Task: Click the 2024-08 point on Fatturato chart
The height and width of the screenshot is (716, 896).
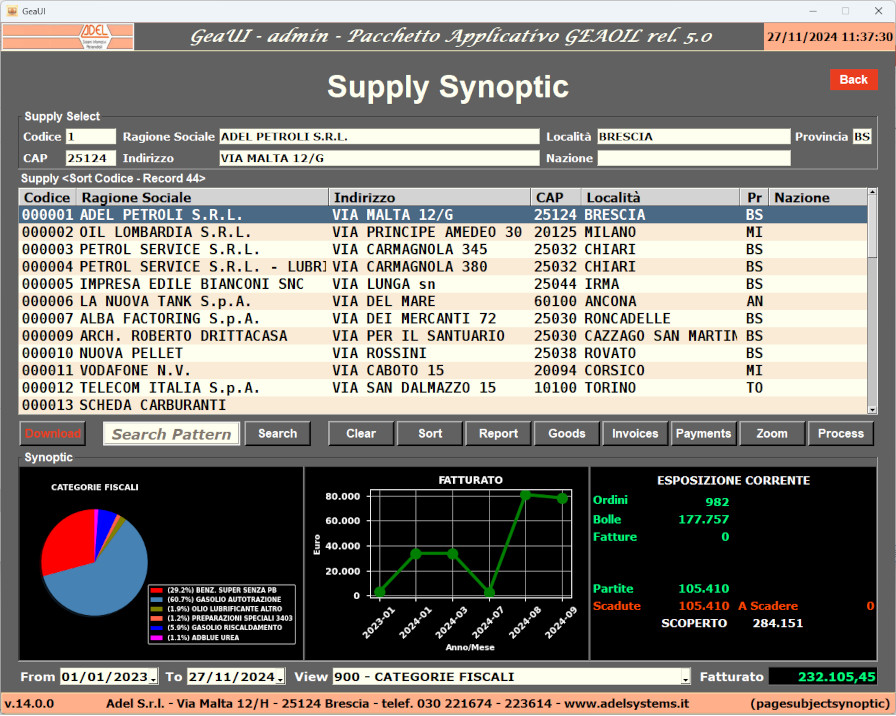Action: pos(526,495)
